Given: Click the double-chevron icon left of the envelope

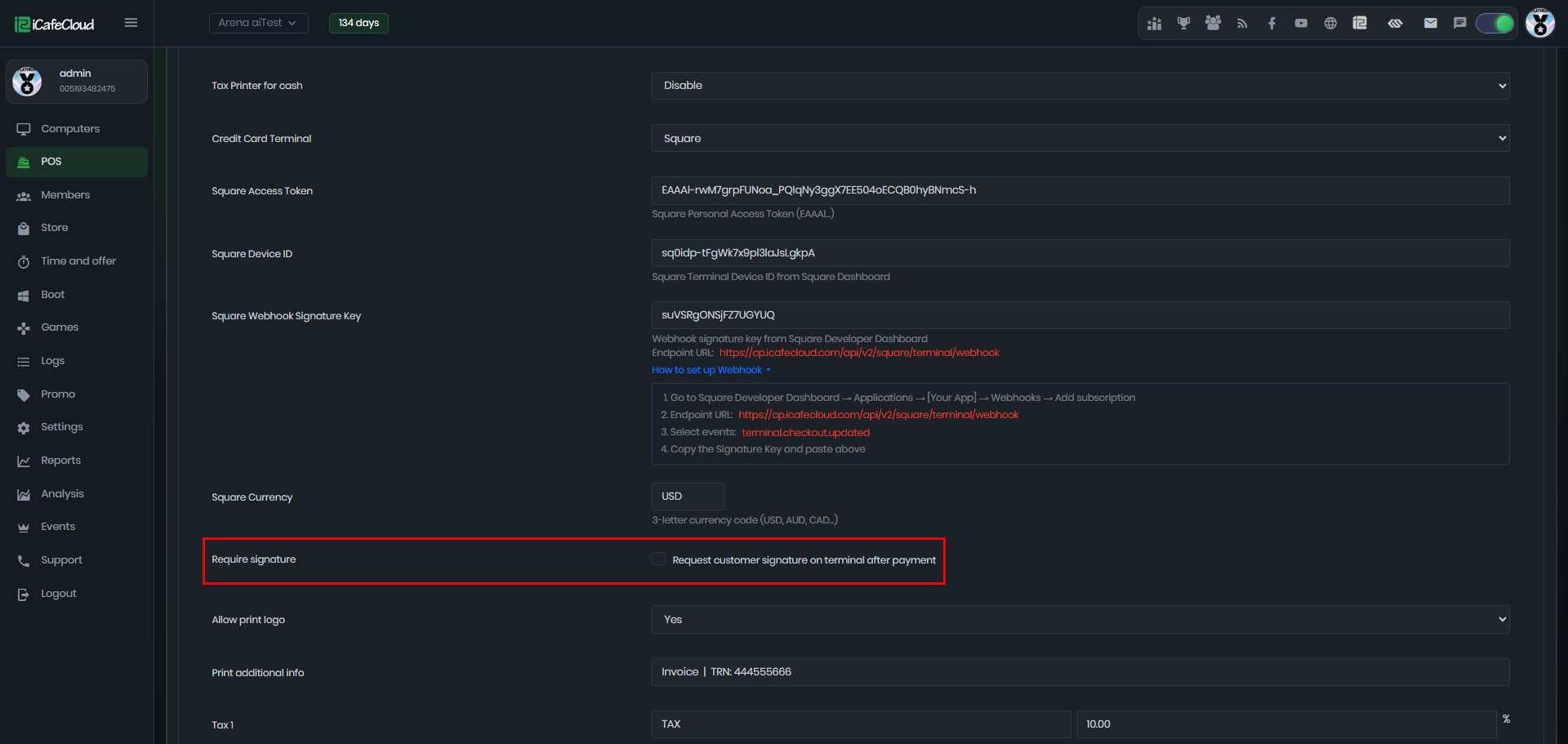Looking at the screenshot, I should pos(1395,24).
